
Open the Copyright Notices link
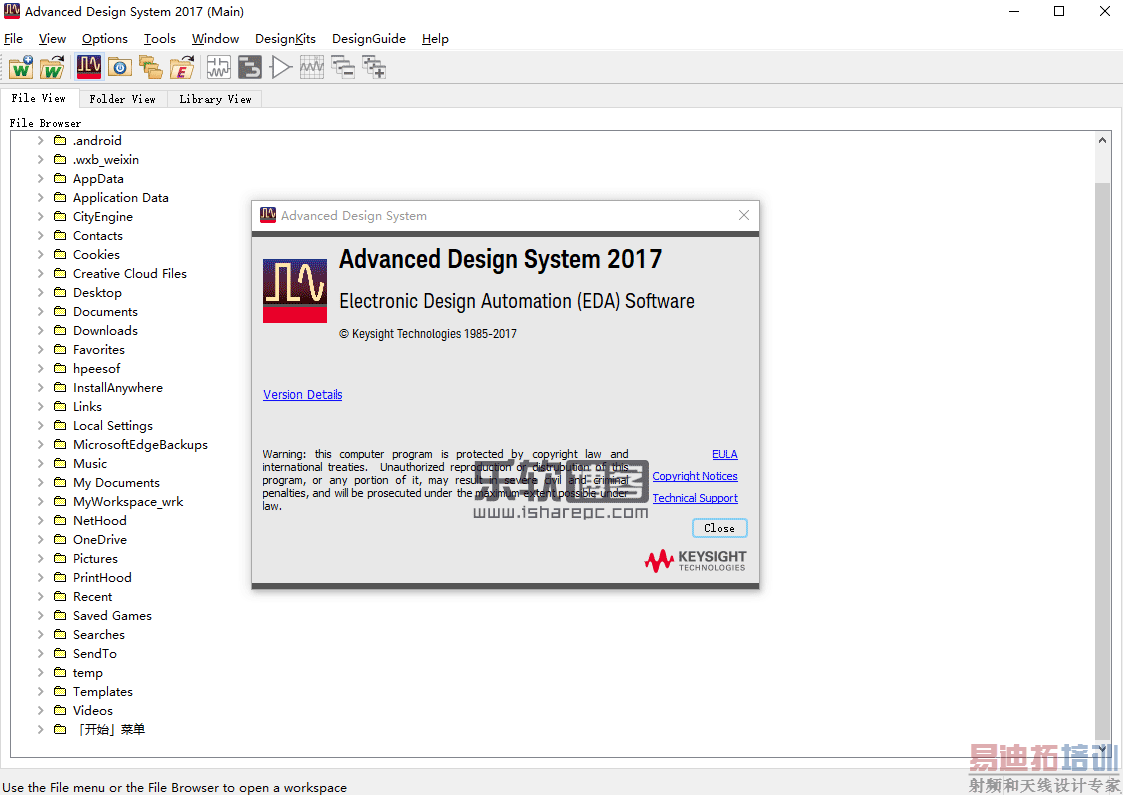click(x=695, y=476)
